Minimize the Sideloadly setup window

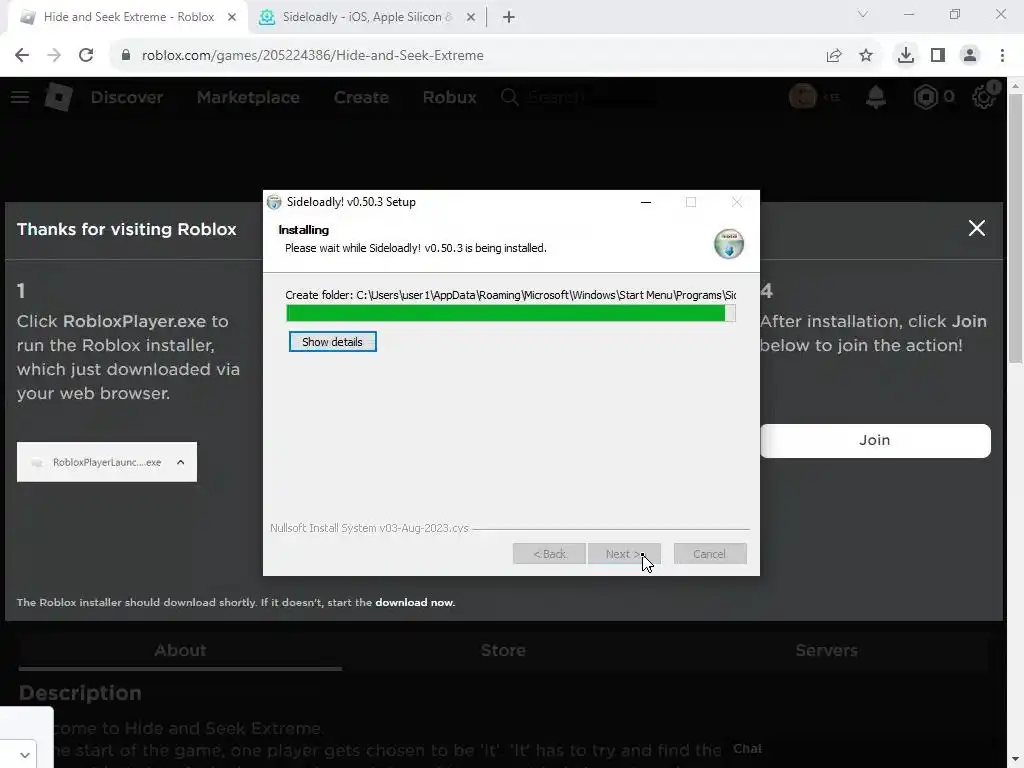click(x=646, y=202)
